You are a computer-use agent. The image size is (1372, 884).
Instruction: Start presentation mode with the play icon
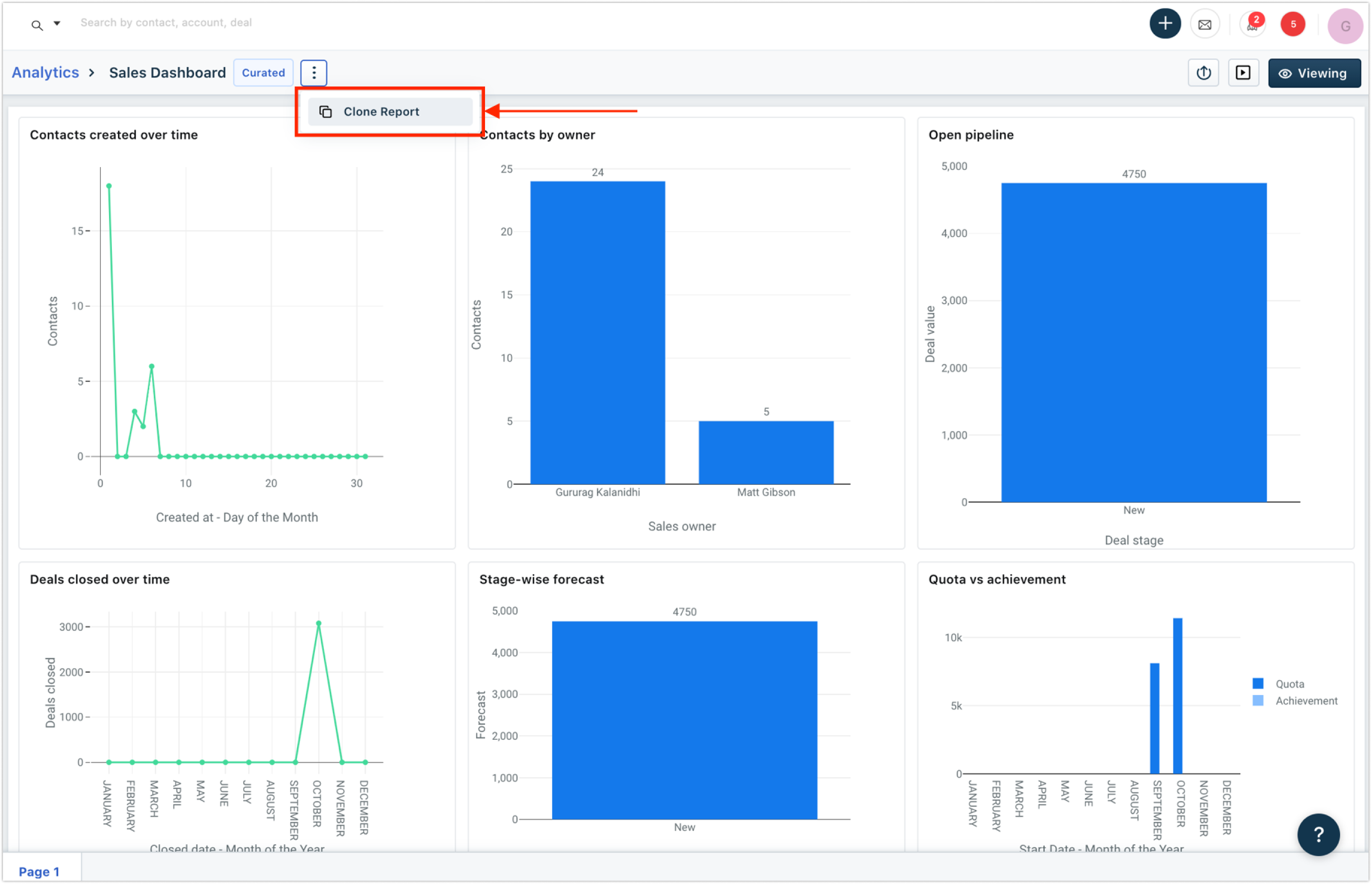point(1243,72)
